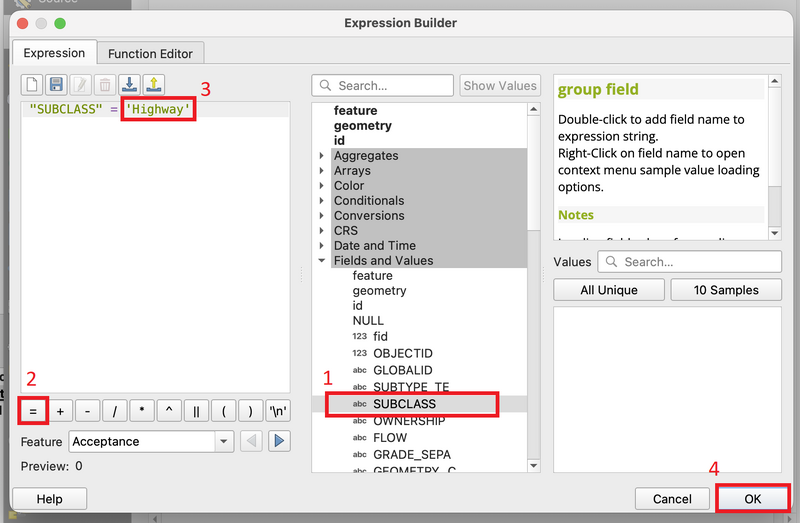Viewport: 800px width, 523px height.
Task: Insert the caret power operator
Action: [x=169, y=411]
